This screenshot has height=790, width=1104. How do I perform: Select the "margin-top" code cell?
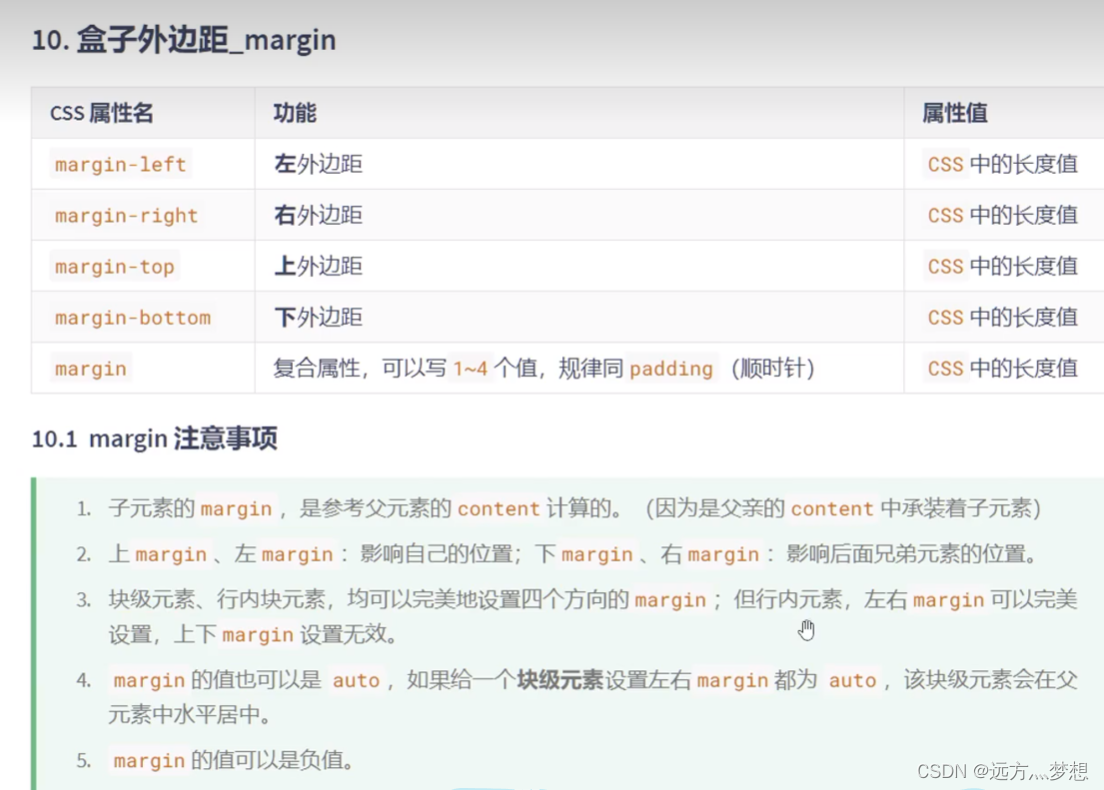114,267
